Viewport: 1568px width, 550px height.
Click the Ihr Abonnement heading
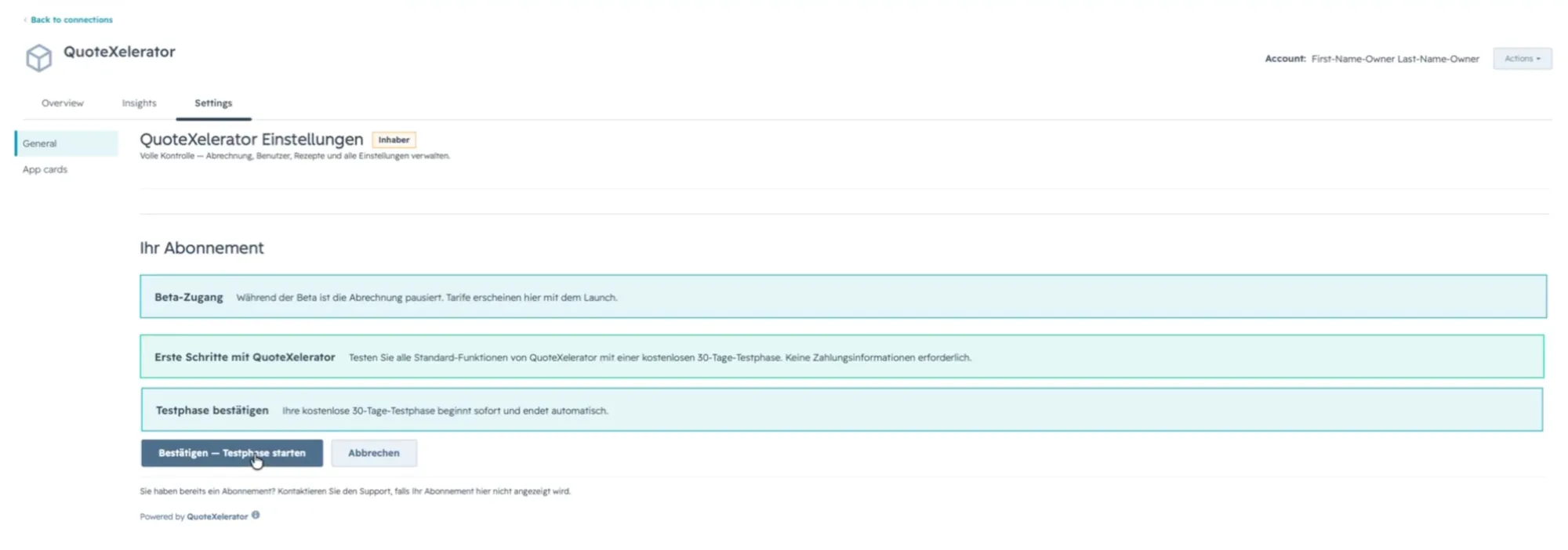coord(201,248)
